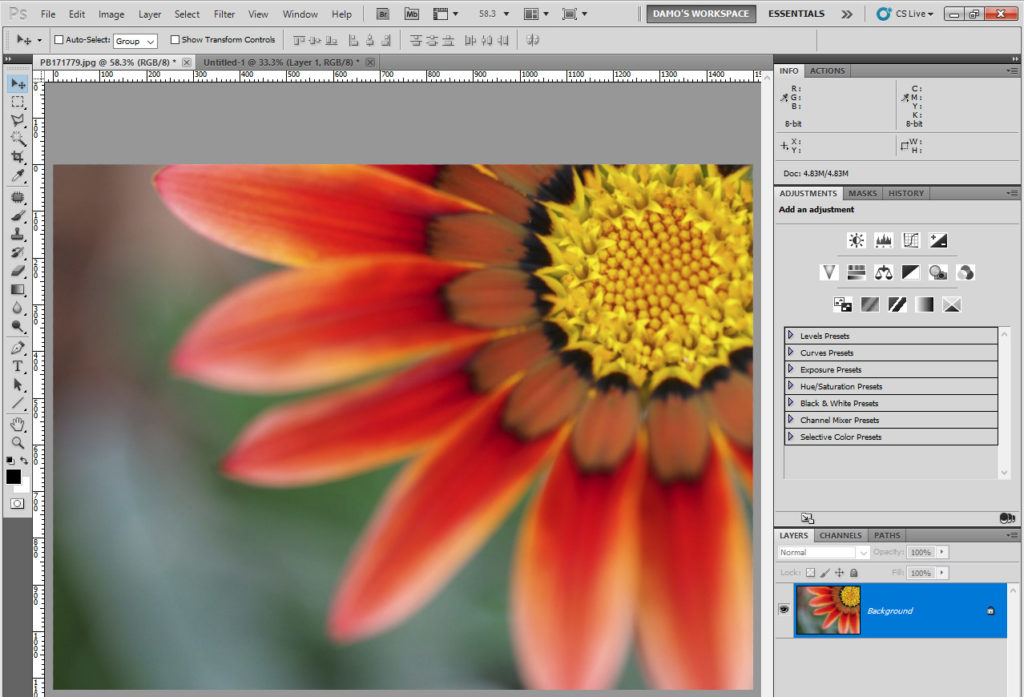Expand Hue/Saturation Presets
This screenshot has height=697, width=1024.
click(x=791, y=386)
